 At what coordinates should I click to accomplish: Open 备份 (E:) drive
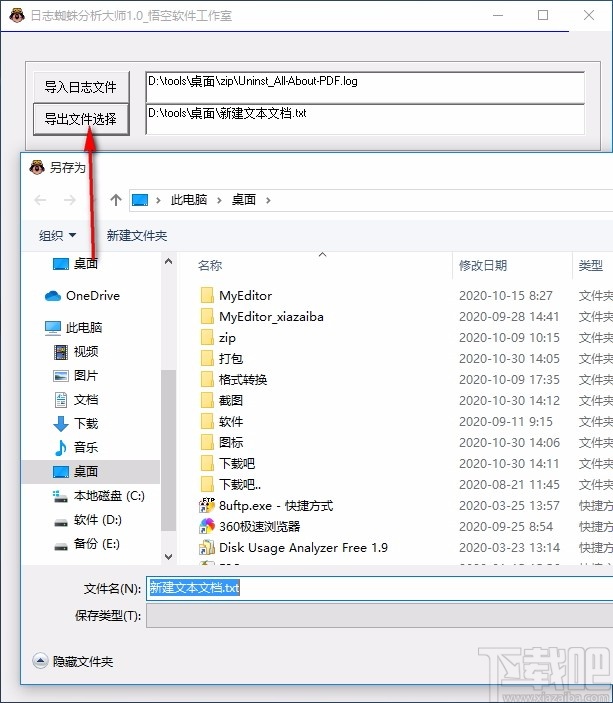pos(96,544)
